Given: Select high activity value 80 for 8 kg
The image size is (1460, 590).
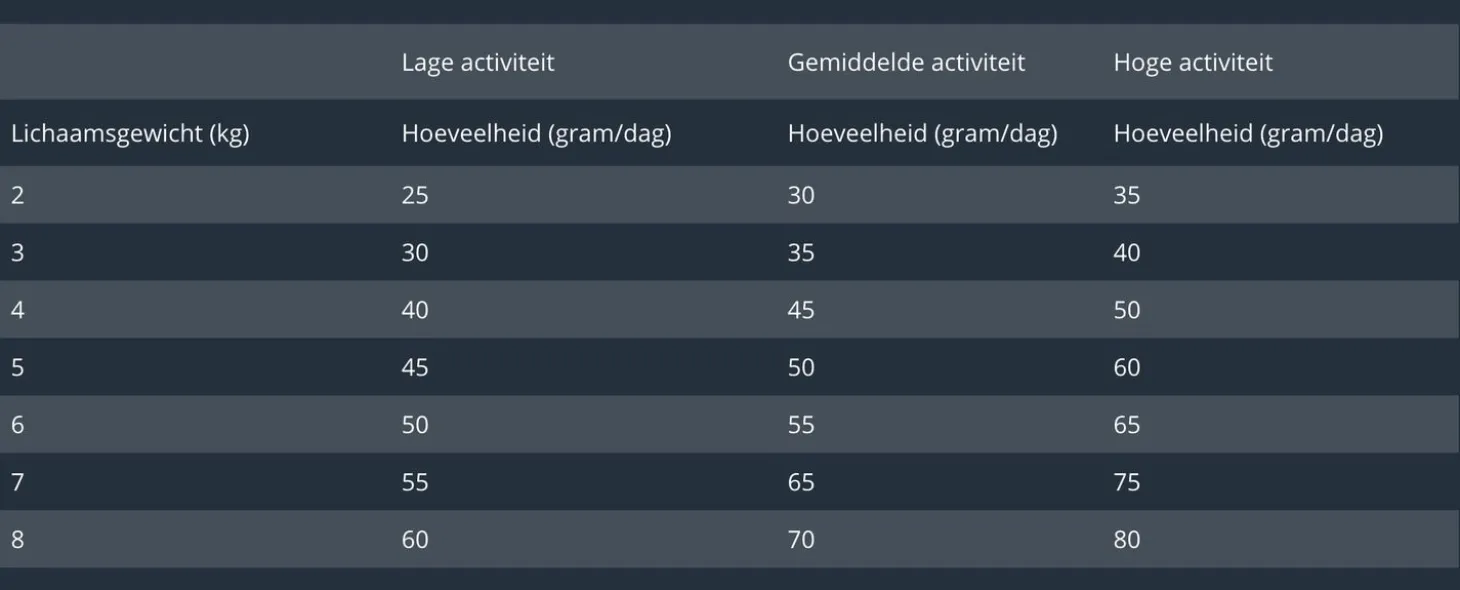Looking at the screenshot, I should tap(1127, 540).
